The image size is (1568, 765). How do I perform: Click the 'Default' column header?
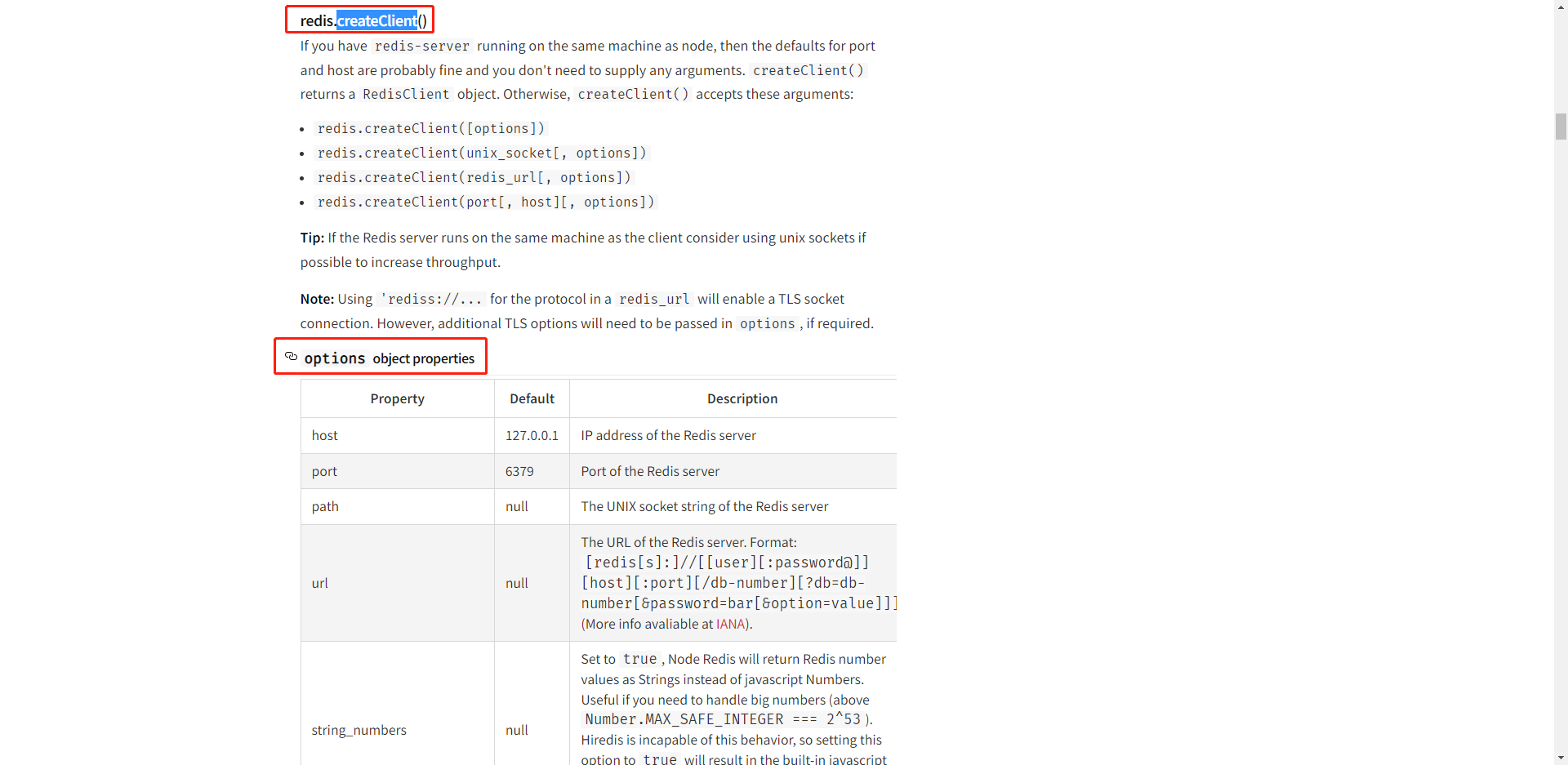(532, 398)
